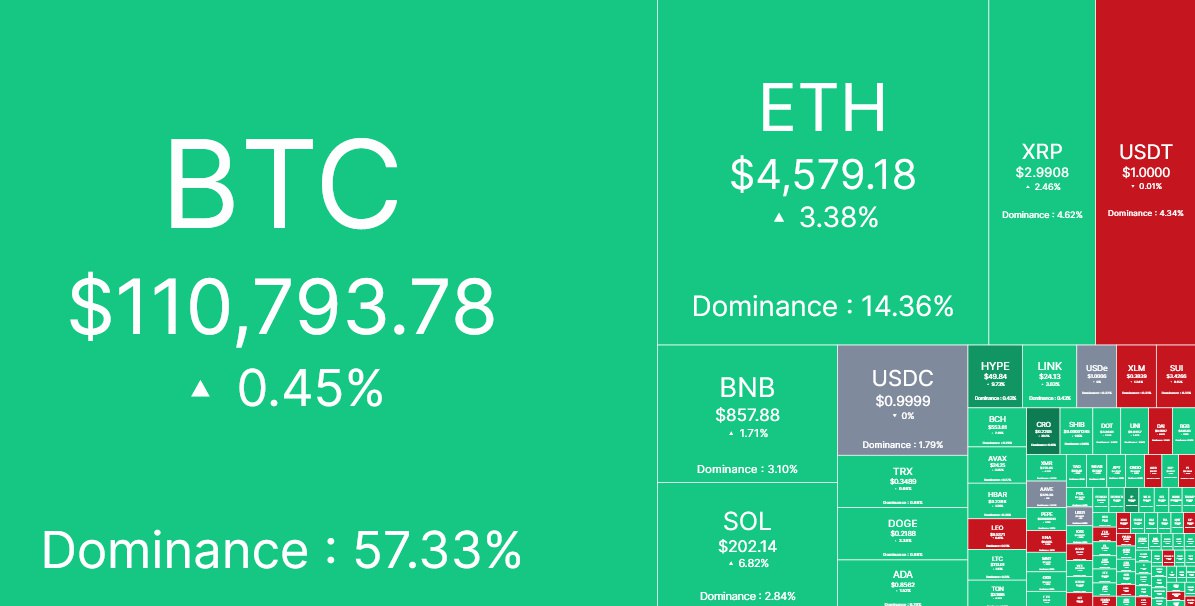The height and width of the screenshot is (606, 1195).
Task: Select the BTC tile in the heatmap
Action: coord(328,303)
